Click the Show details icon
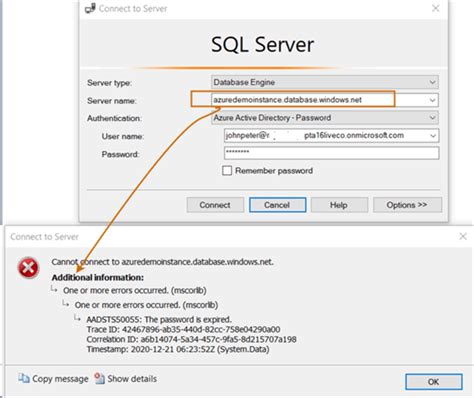Viewport: 474px width, 398px height. coord(99,378)
